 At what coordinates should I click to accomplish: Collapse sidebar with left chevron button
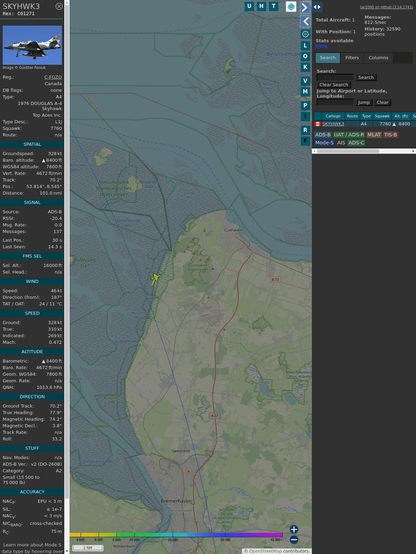tap(305, 22)
